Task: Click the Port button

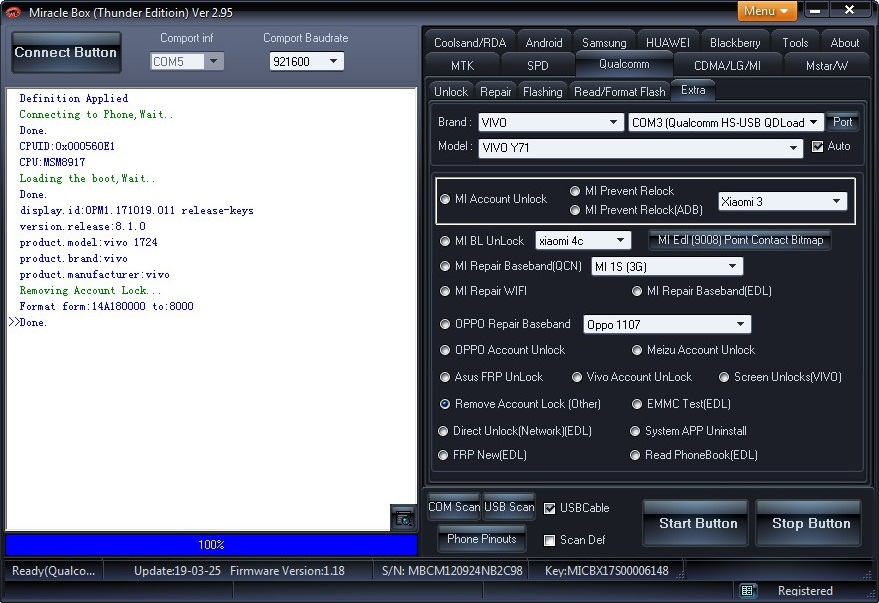Action: (842, 122)
